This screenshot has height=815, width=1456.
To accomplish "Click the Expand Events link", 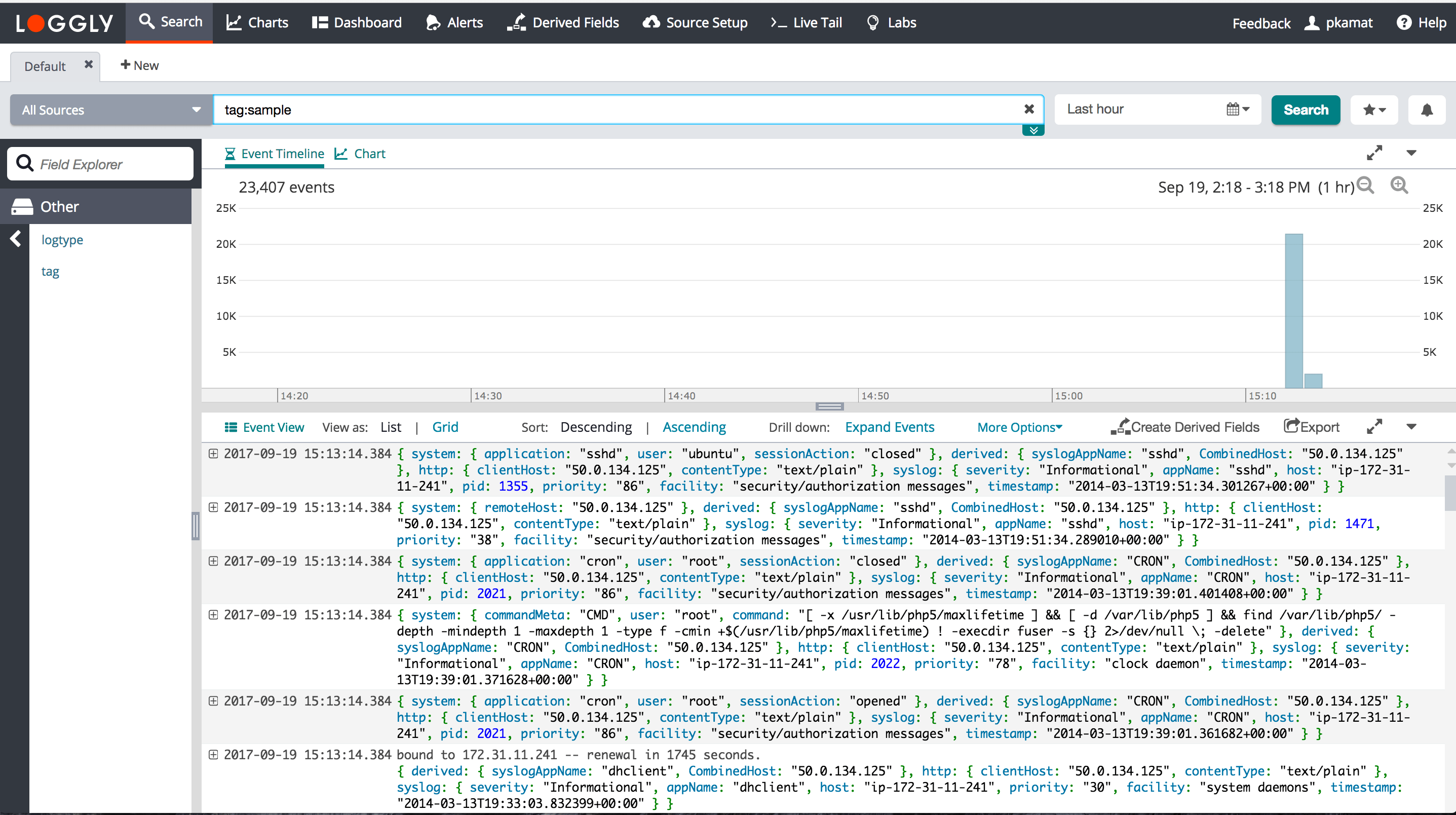I will click(890, 427).
